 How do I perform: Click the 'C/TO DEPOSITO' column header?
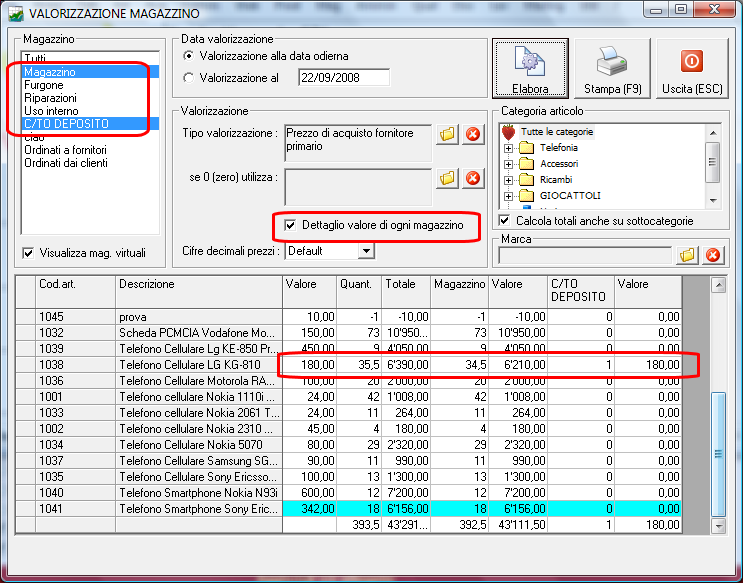tap(581, 292)
